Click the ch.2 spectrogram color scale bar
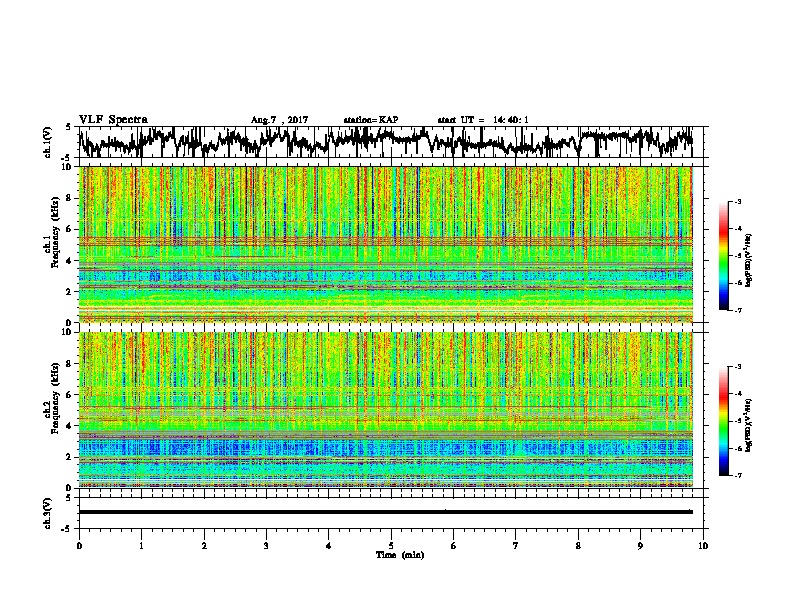The height and width of the screenshot is (612, 792). click(x=724, y=421)
